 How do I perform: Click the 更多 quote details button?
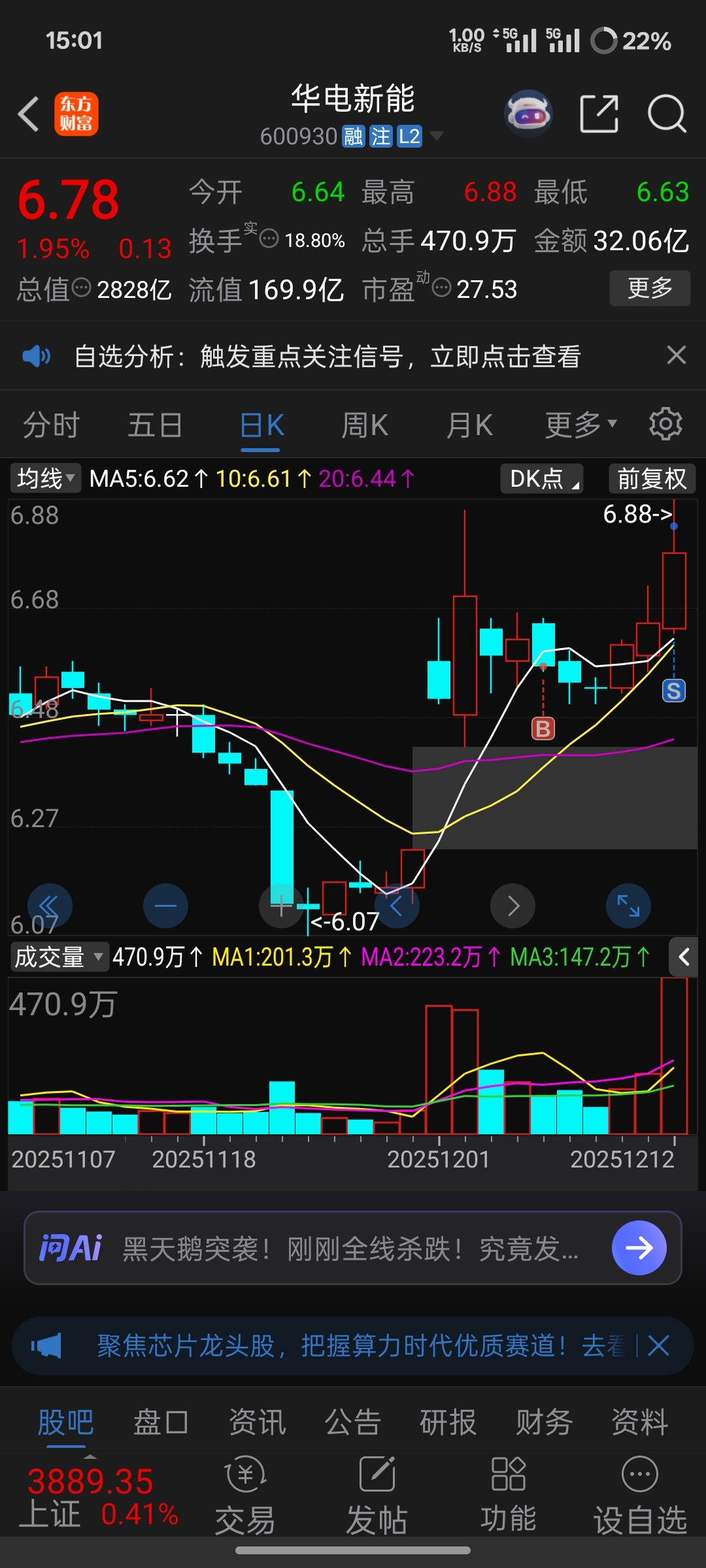tap(650, 287)
